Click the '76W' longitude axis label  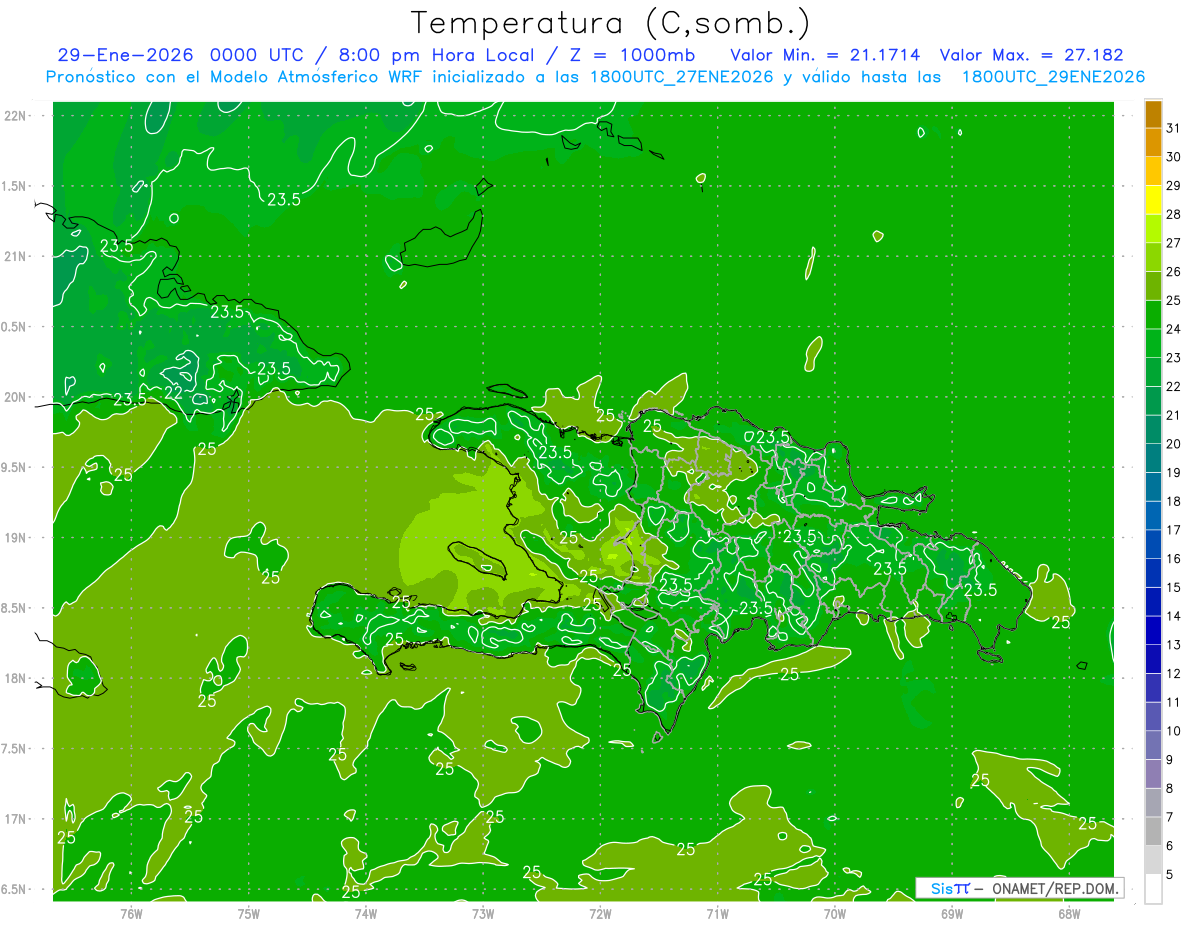tap(131, 913)
